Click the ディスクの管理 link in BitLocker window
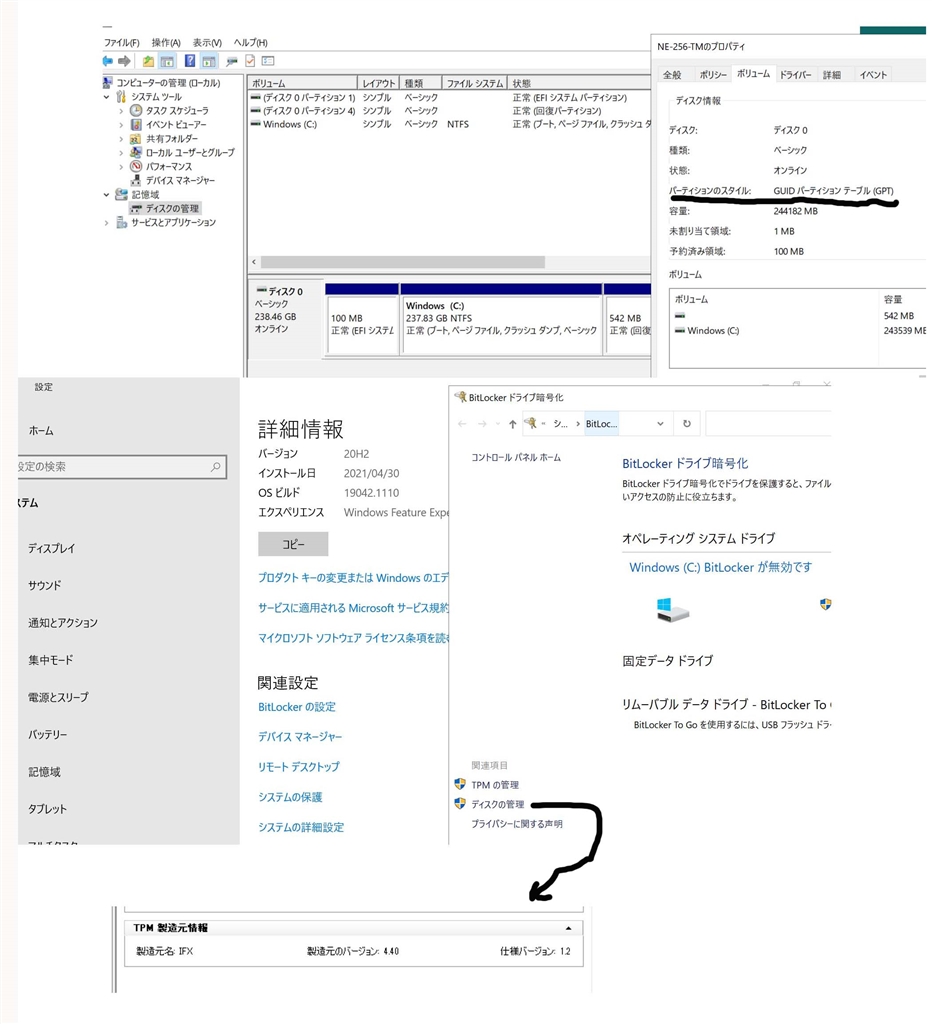The image size is (932, 1024). coord(498,804)
